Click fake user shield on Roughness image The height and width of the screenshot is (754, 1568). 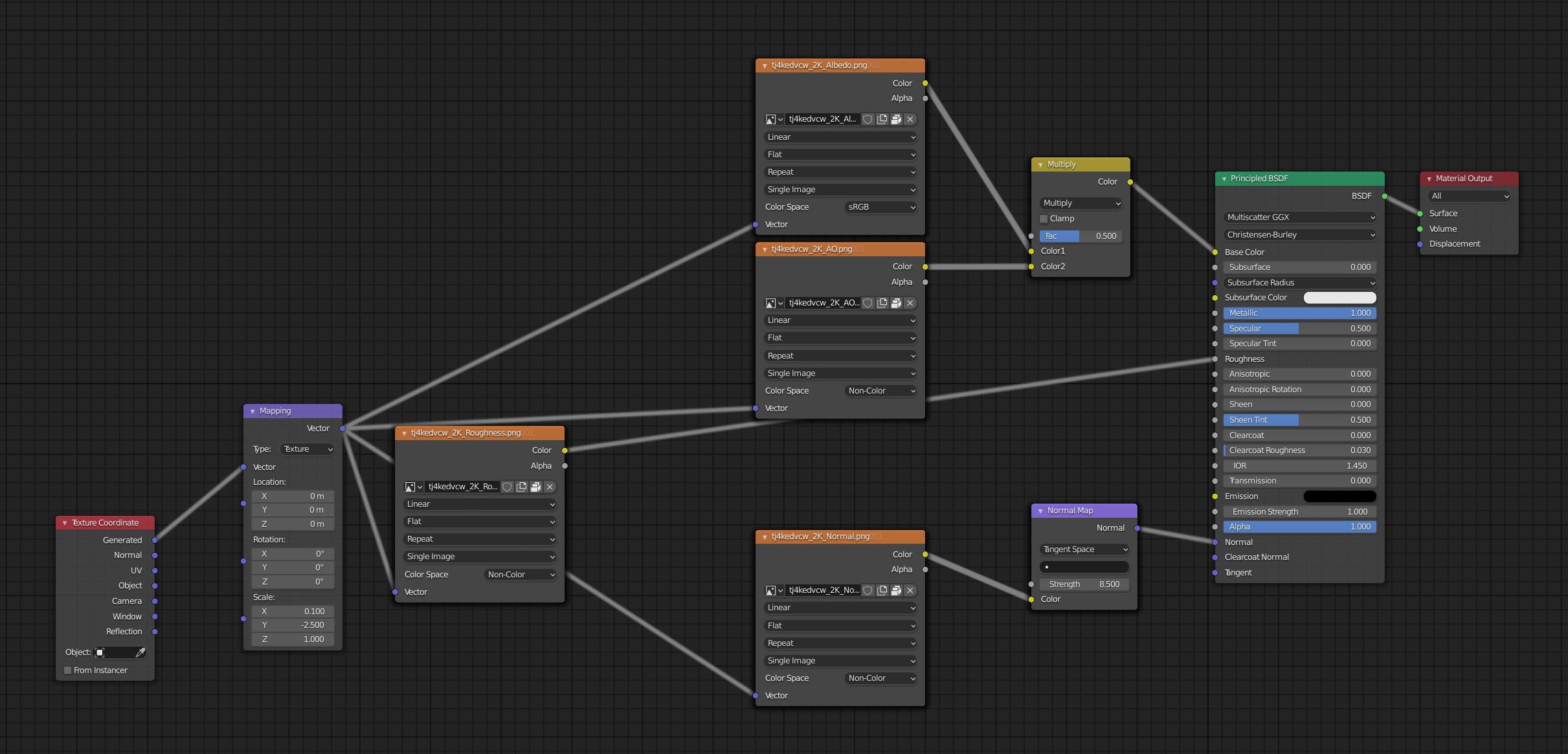point(507,487)
